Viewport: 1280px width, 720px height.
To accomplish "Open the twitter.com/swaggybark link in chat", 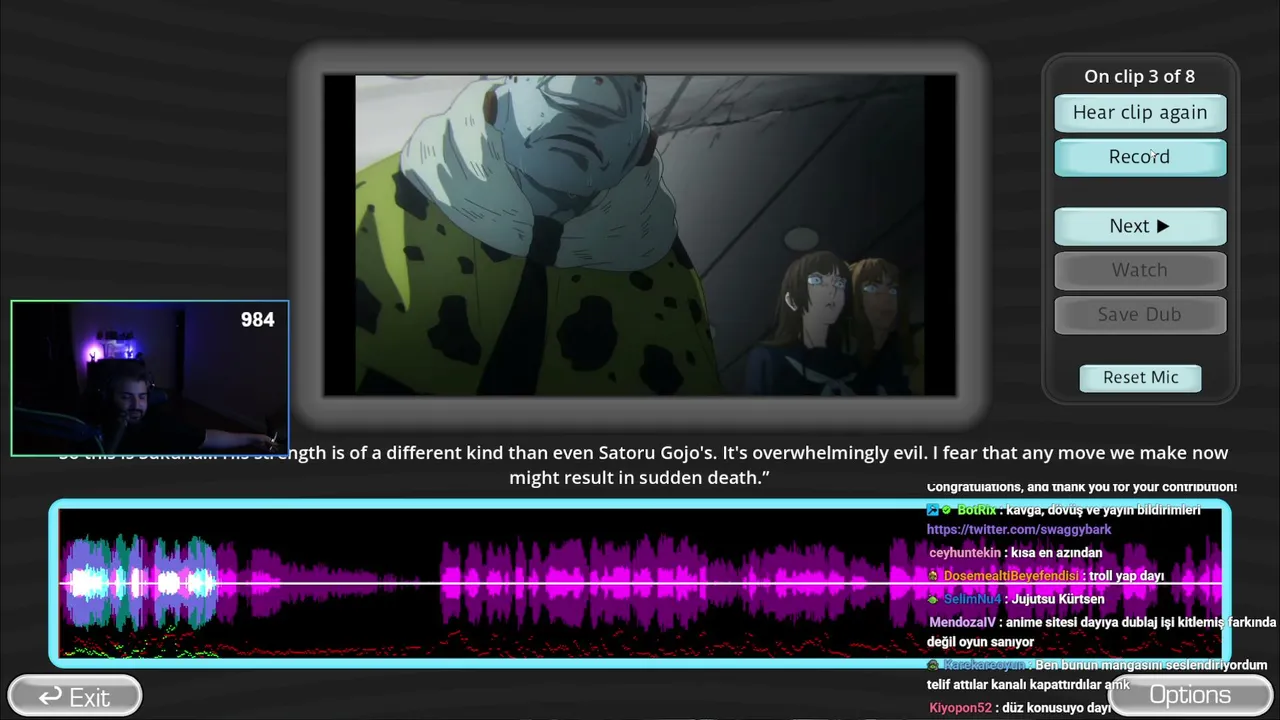I will point(1019,529).
